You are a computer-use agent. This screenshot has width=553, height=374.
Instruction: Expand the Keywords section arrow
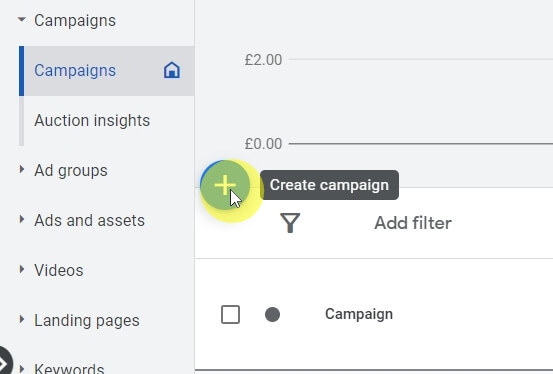(x=22, y=369)
